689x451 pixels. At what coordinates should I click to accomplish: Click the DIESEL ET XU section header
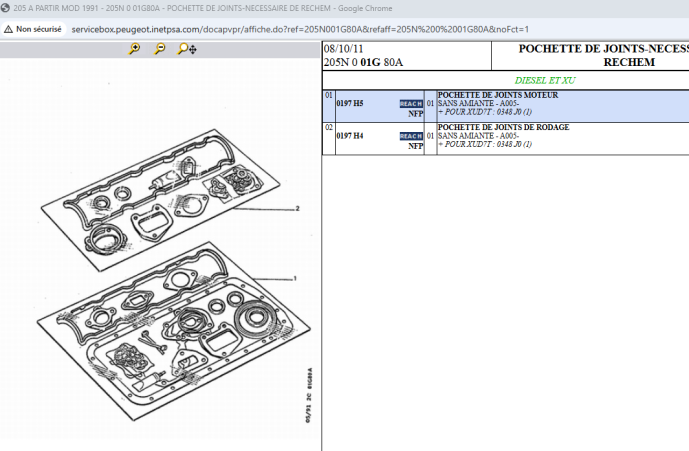click(545, 79)
